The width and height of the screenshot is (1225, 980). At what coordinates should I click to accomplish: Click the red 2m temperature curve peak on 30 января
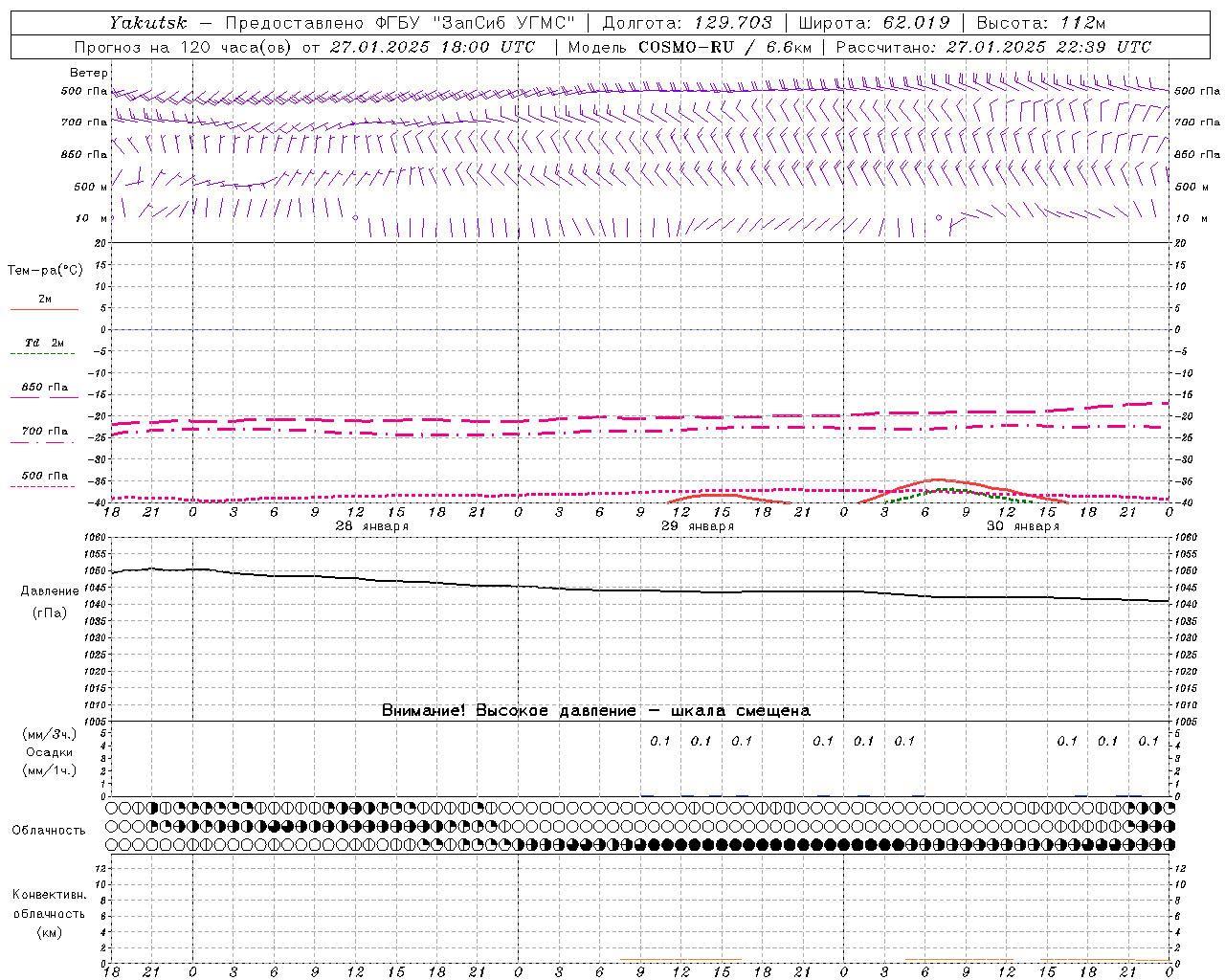click(938, 479)
